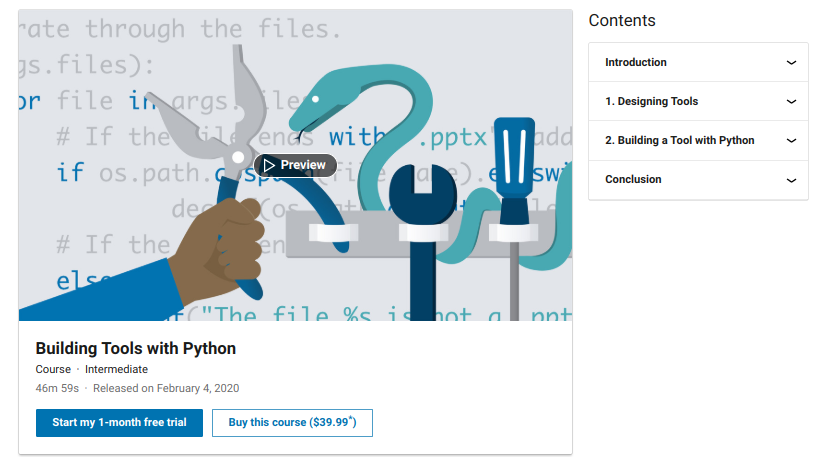The image size is (822, 465).
Task: Start my 1-month free trial
Action: 120,423
